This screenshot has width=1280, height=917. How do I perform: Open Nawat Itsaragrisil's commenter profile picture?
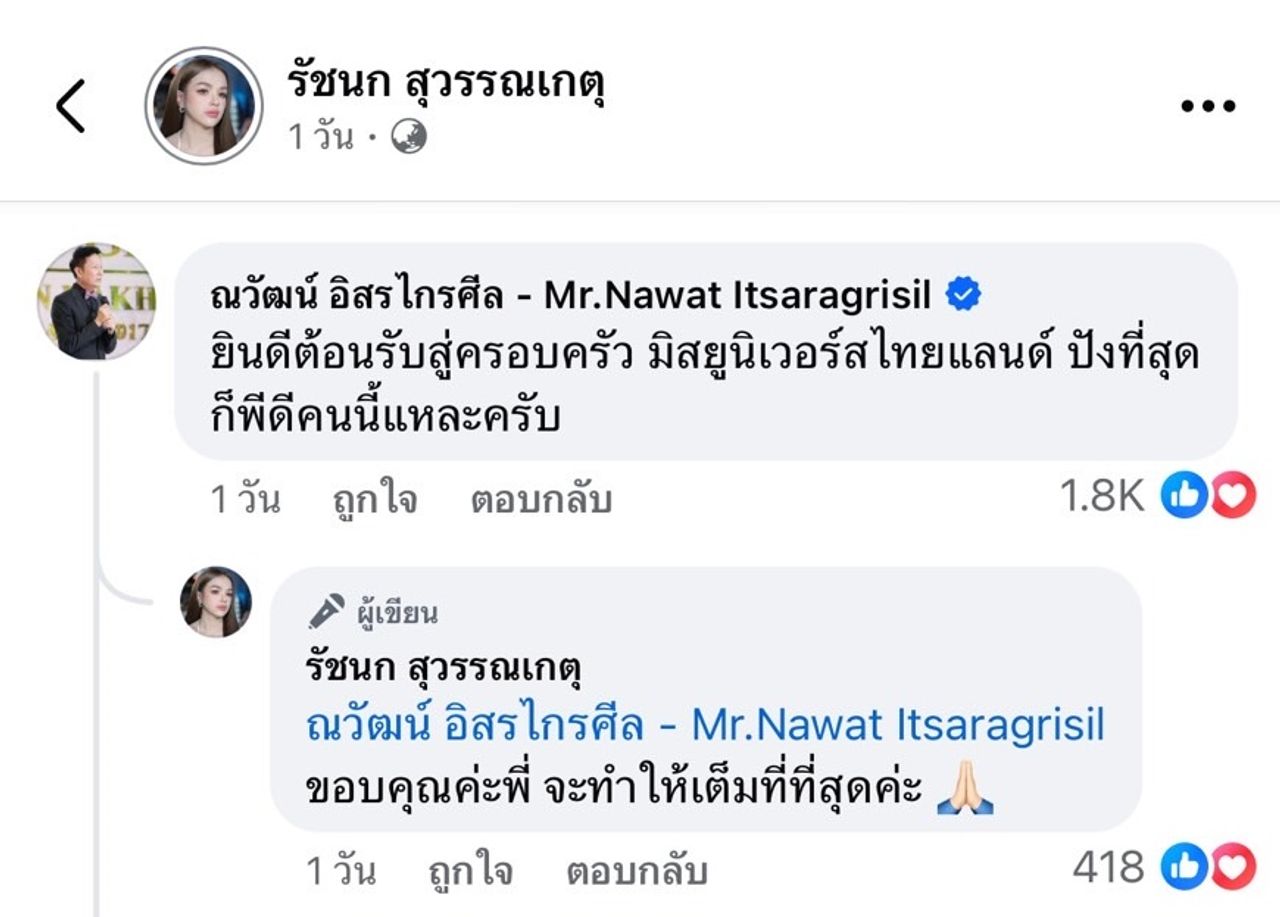pyautogui.click(x=96, y=301)
